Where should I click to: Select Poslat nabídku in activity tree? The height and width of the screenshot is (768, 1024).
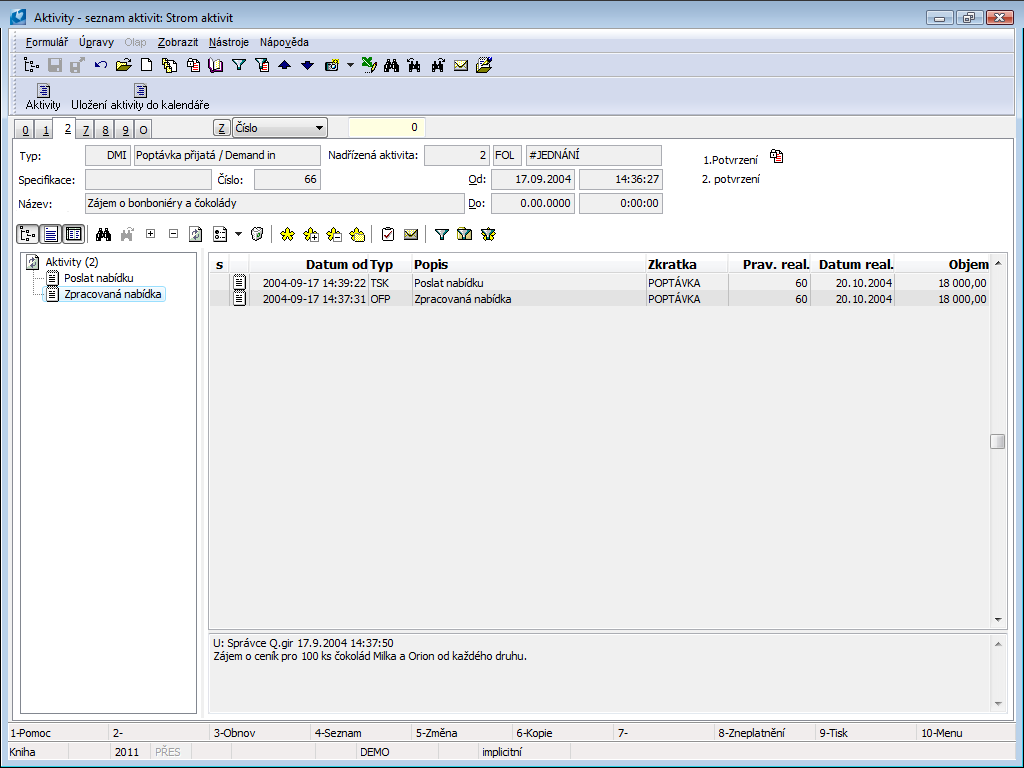pyautogui.click(x=98, y=278)
